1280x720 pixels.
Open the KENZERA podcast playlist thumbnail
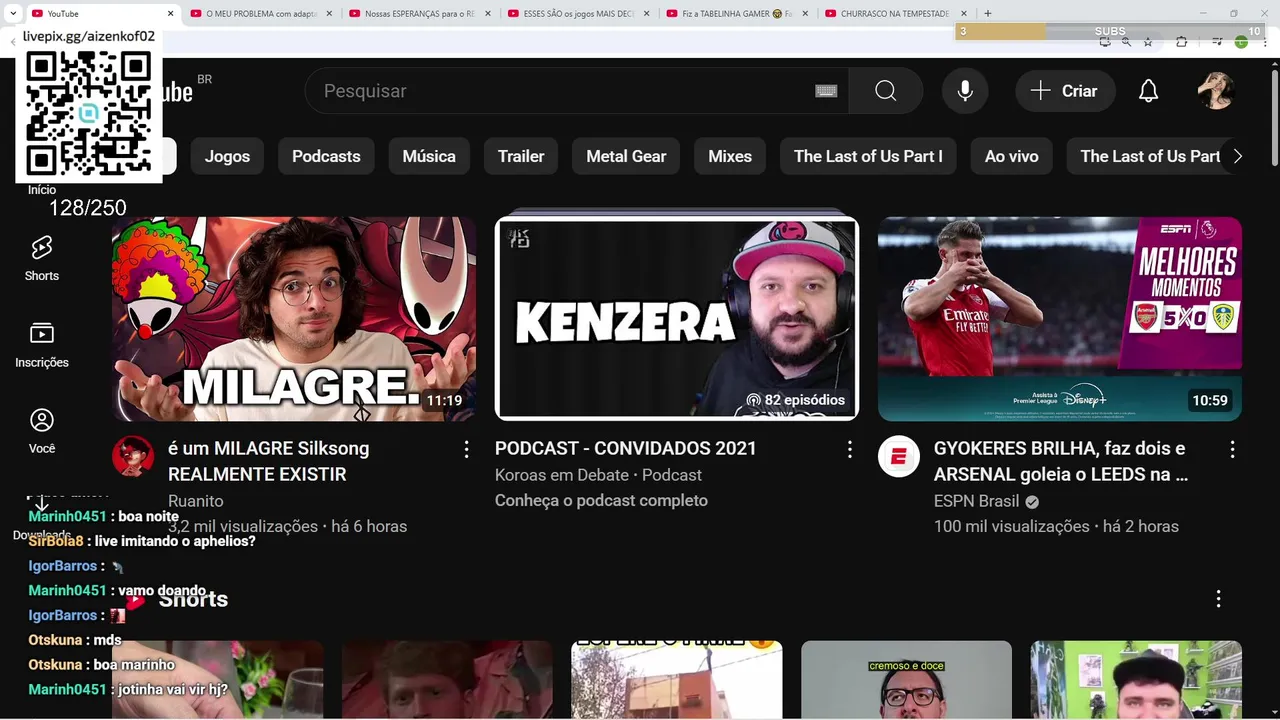[677, 318]
